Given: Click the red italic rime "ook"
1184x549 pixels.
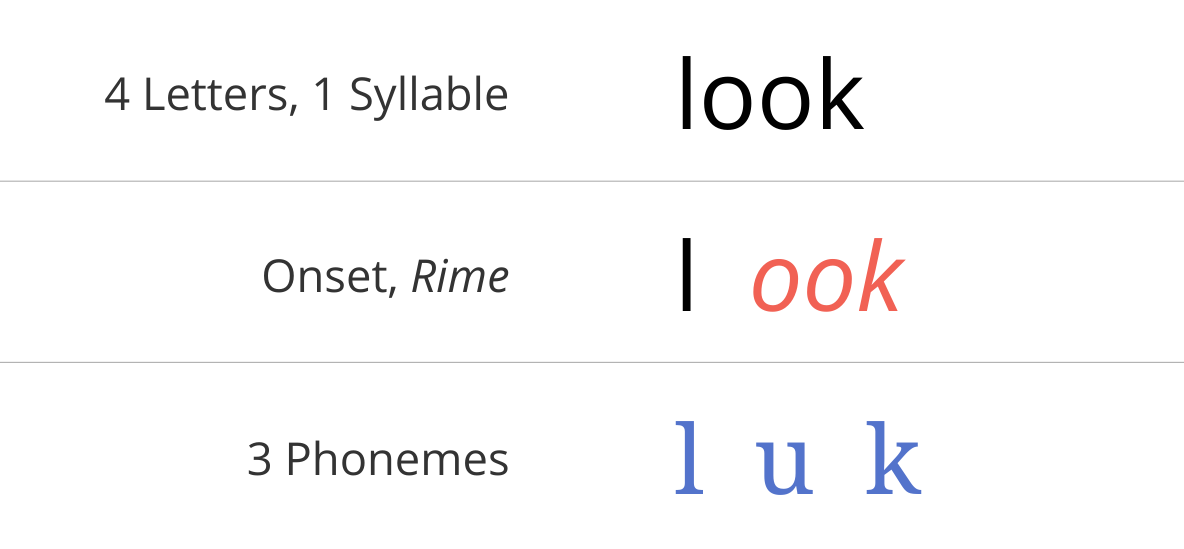Looking at the screenshot, I should [x=827, y=275].
